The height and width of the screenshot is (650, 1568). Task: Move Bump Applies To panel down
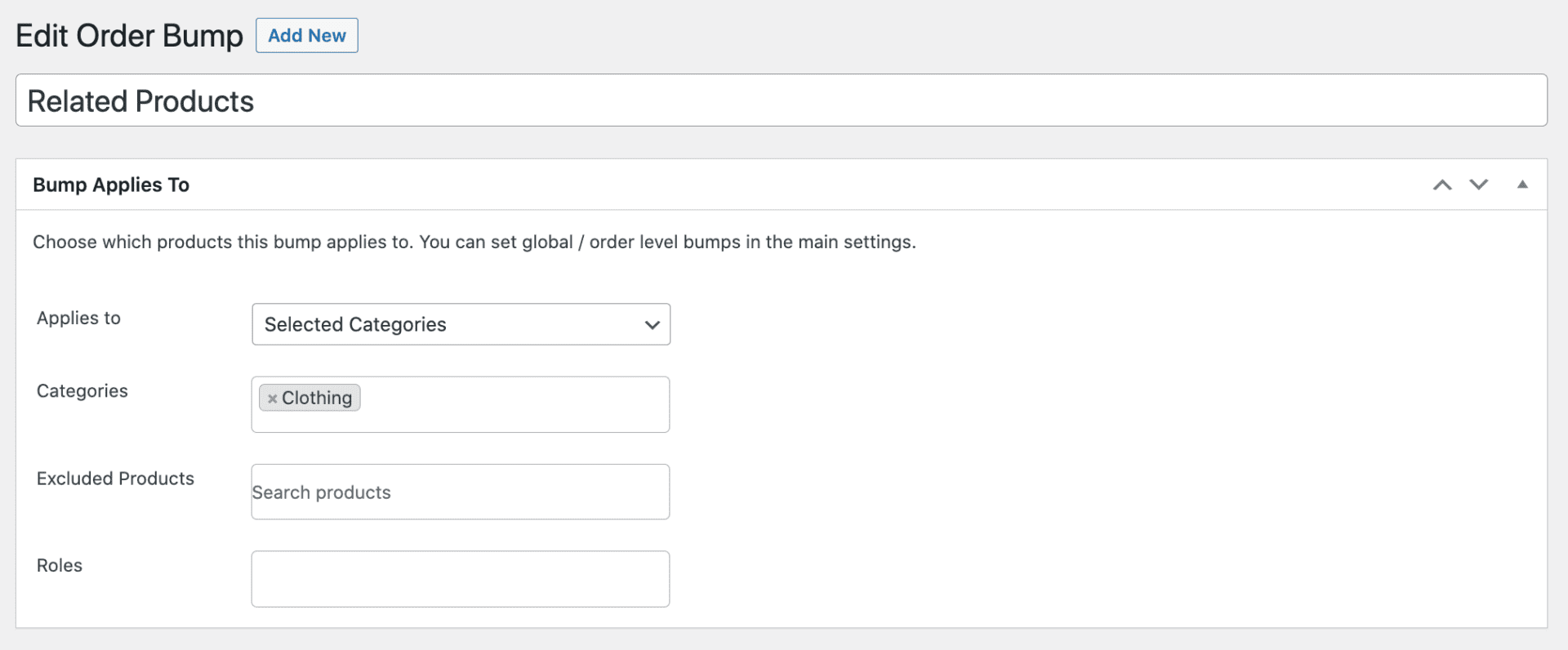point(1479,185)
